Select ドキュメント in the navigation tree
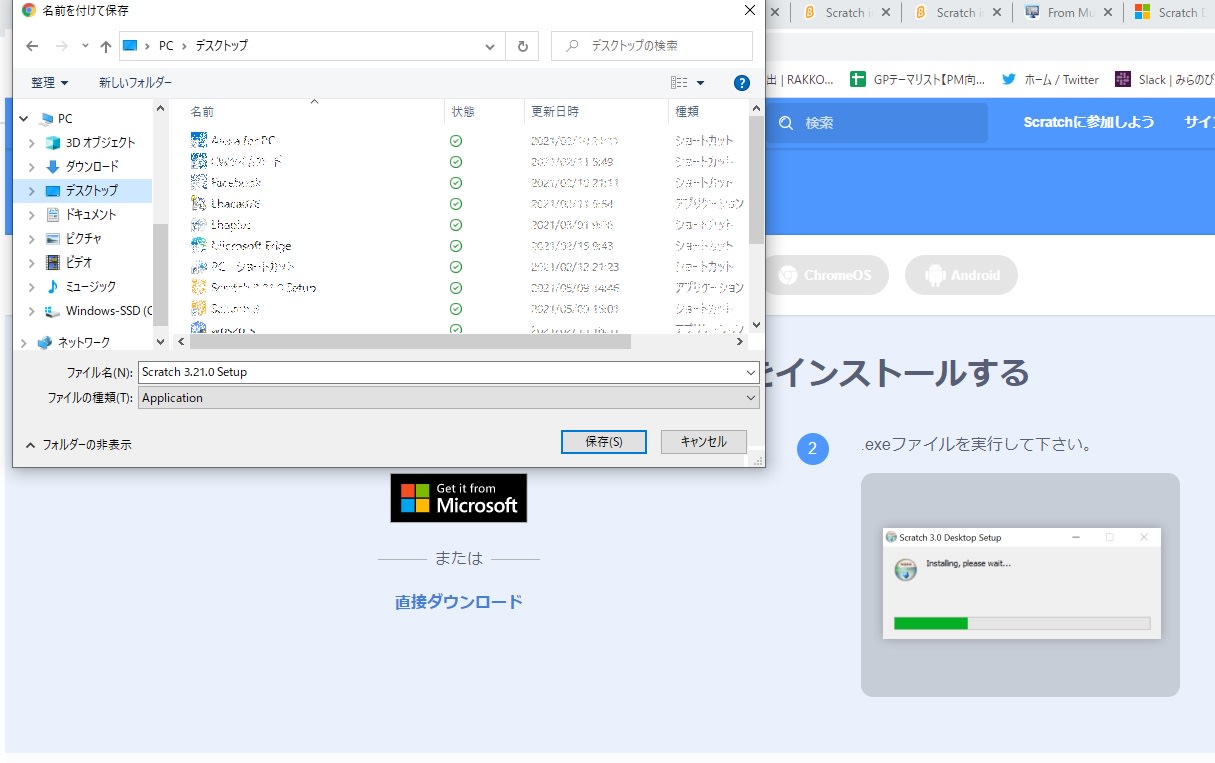Viewport: 1215px width, 763px height. click(91, 215)
